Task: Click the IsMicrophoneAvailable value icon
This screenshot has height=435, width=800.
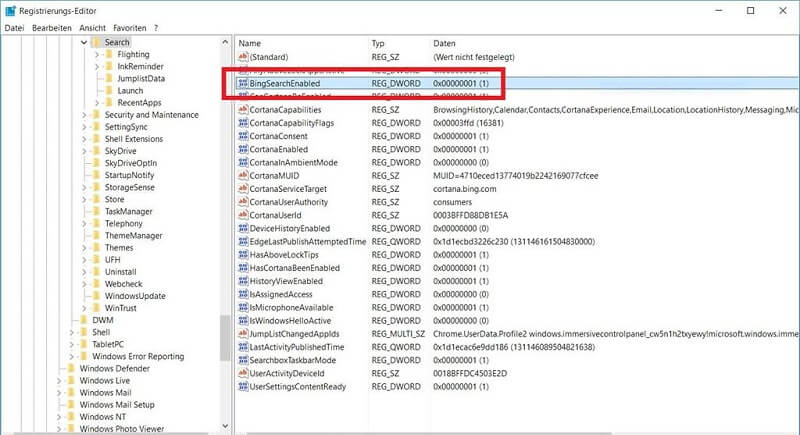Action: coord(243,308)
